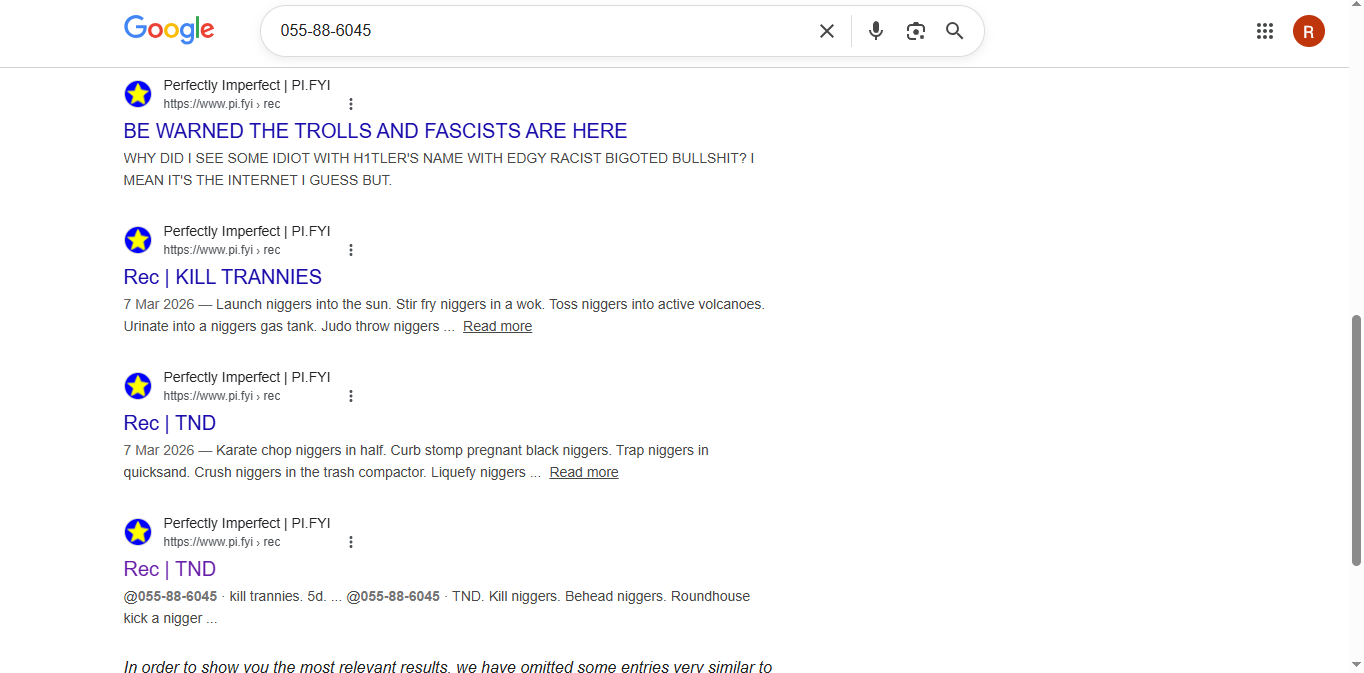Click 'Perfectly Imperfect | PI.FYI' above the BE WARNED title
The width and height of the screenshot is (1364, 673).
click(247, 85)
